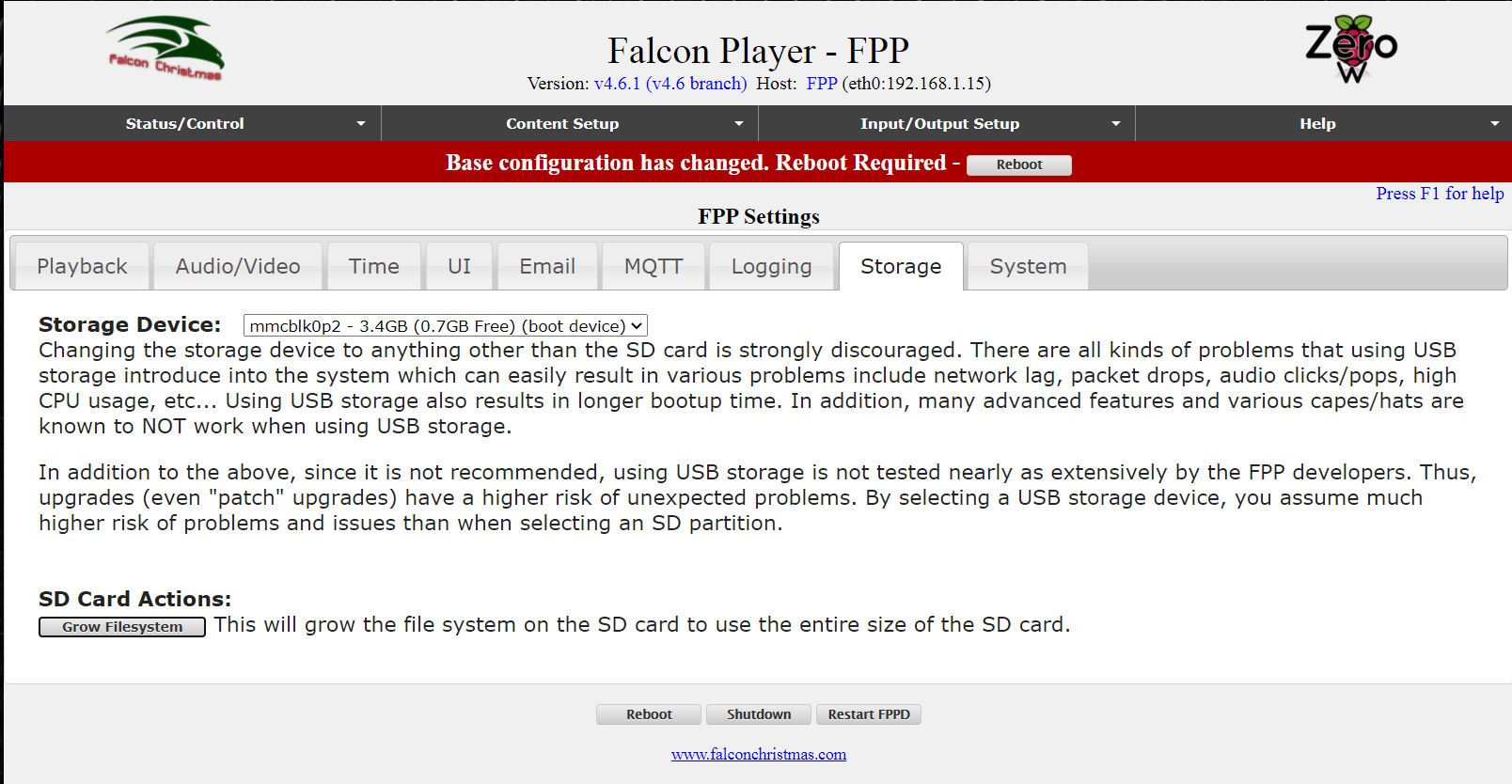Viewport: 1512px width, 784px height.
Task: Click the Falcon Christmas logo
Action: click(x=165, y=48)
